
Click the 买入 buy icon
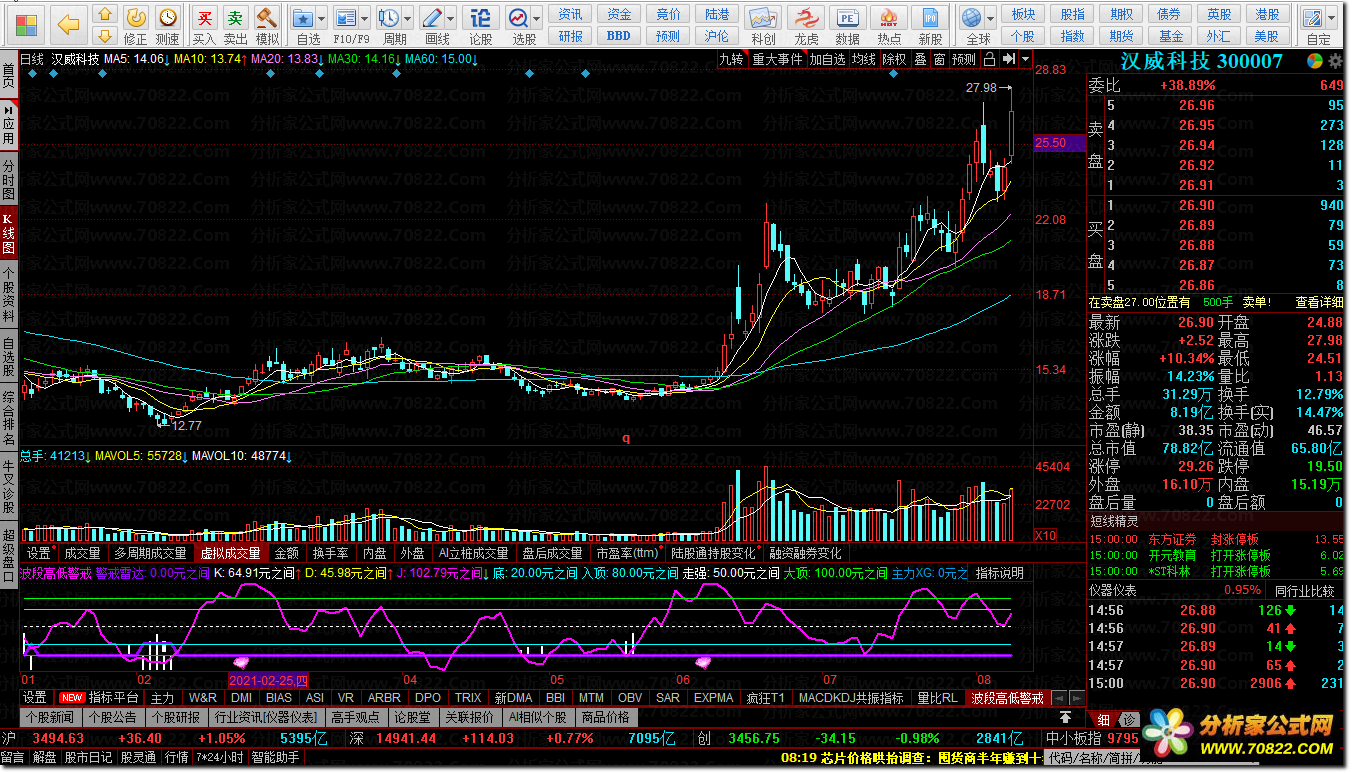tap(205, 26)
